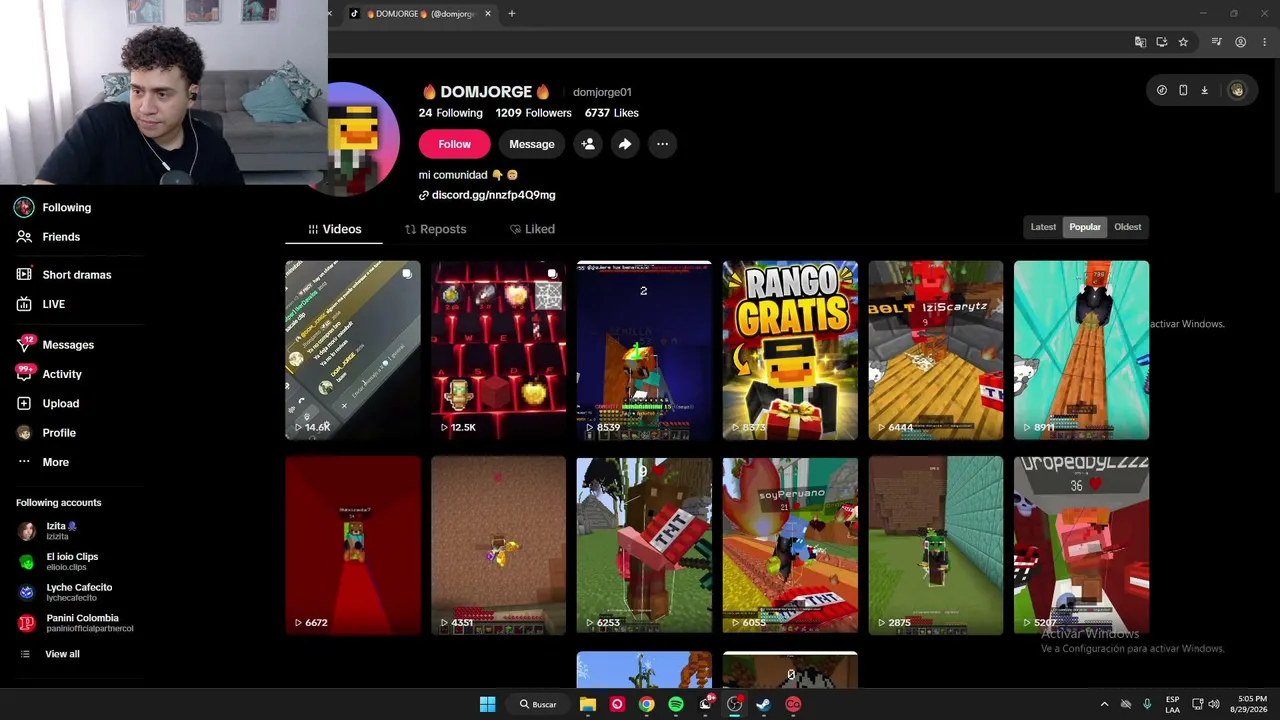The width and height of the screenshot is (1280, 720).
Task: Open the Activity notifications in the sidebar
Action: 62,374
